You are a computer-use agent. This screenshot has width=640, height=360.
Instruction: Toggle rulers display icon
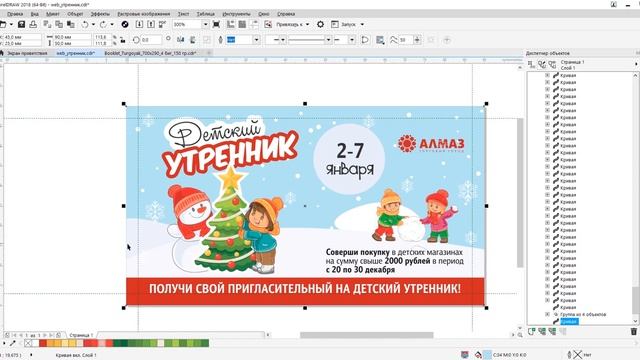click(x=231, y=24)
